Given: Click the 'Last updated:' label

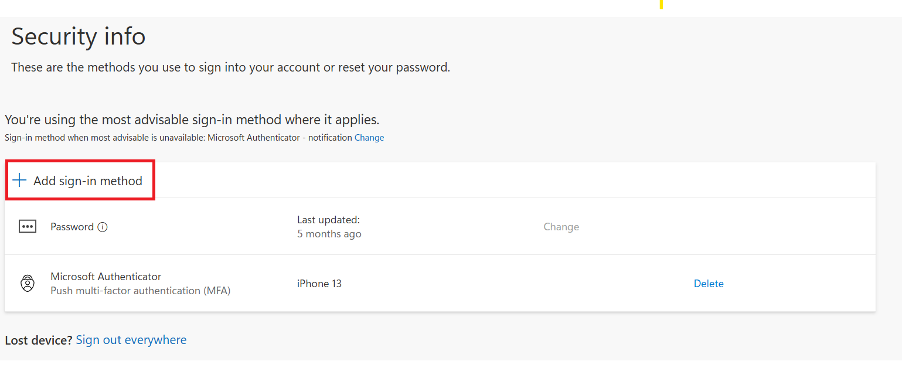Looking at the screenshot, I should coord(328,220).
